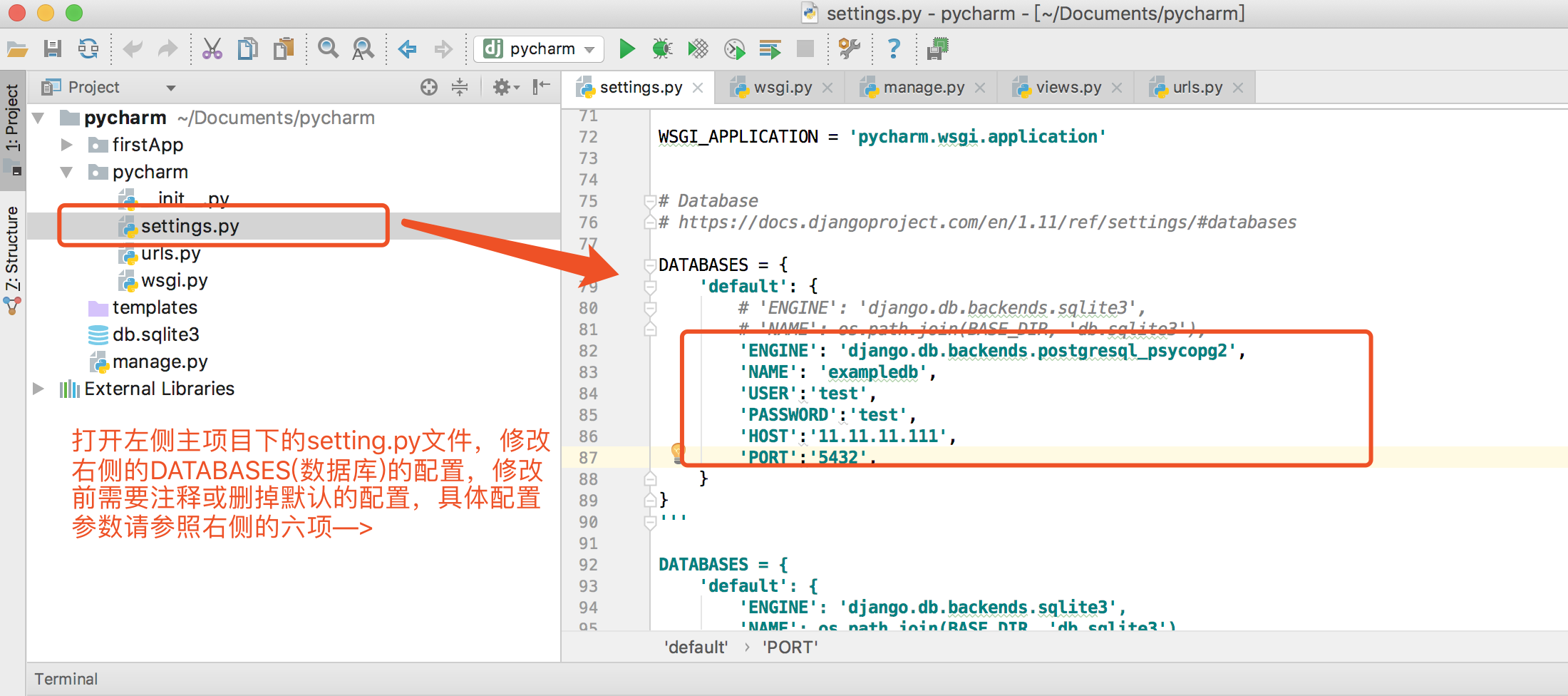Click the Forward navigation arrow
The image size is (1568, 696).
(x=443, y=49)
